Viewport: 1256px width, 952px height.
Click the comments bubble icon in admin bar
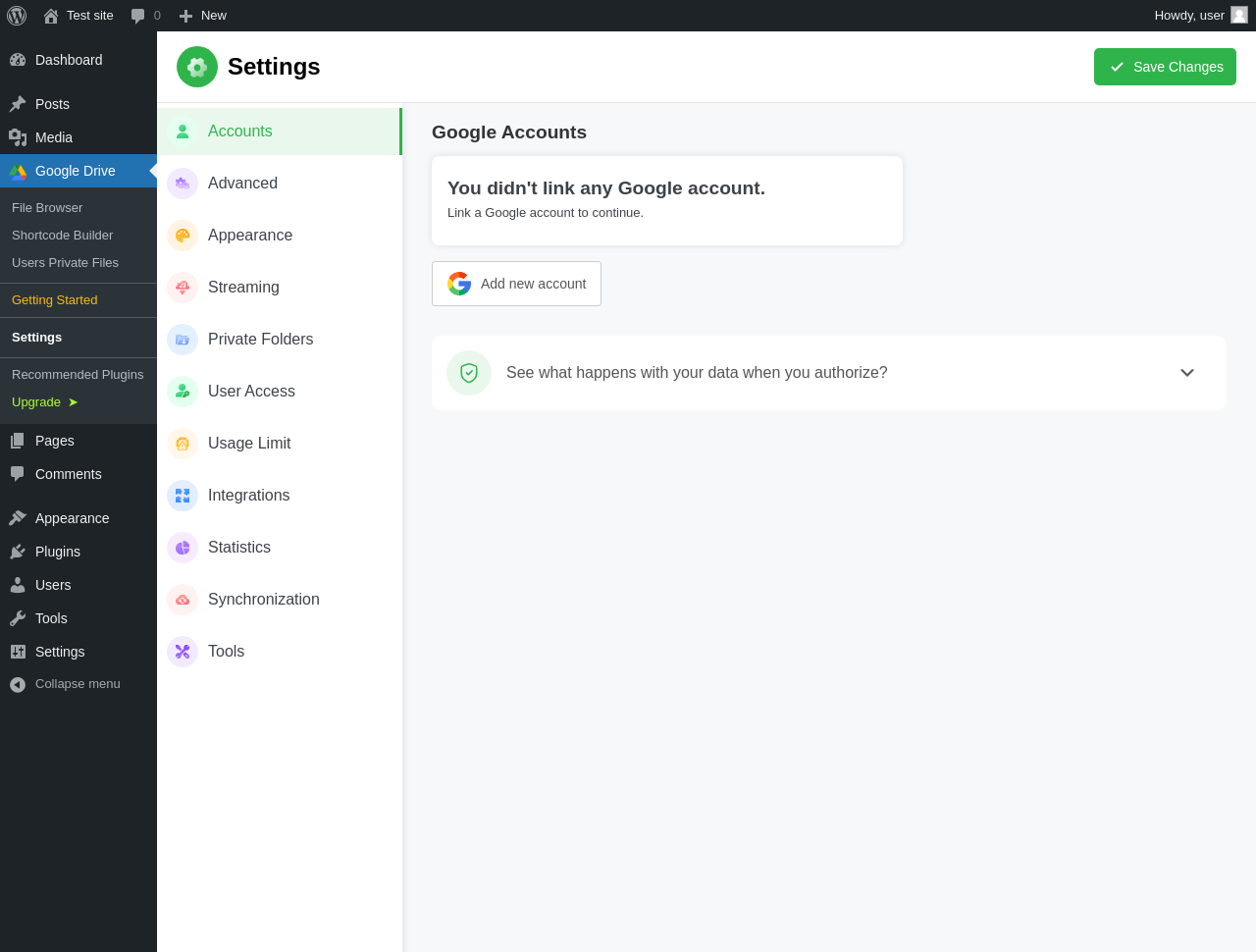click(138, 16)
